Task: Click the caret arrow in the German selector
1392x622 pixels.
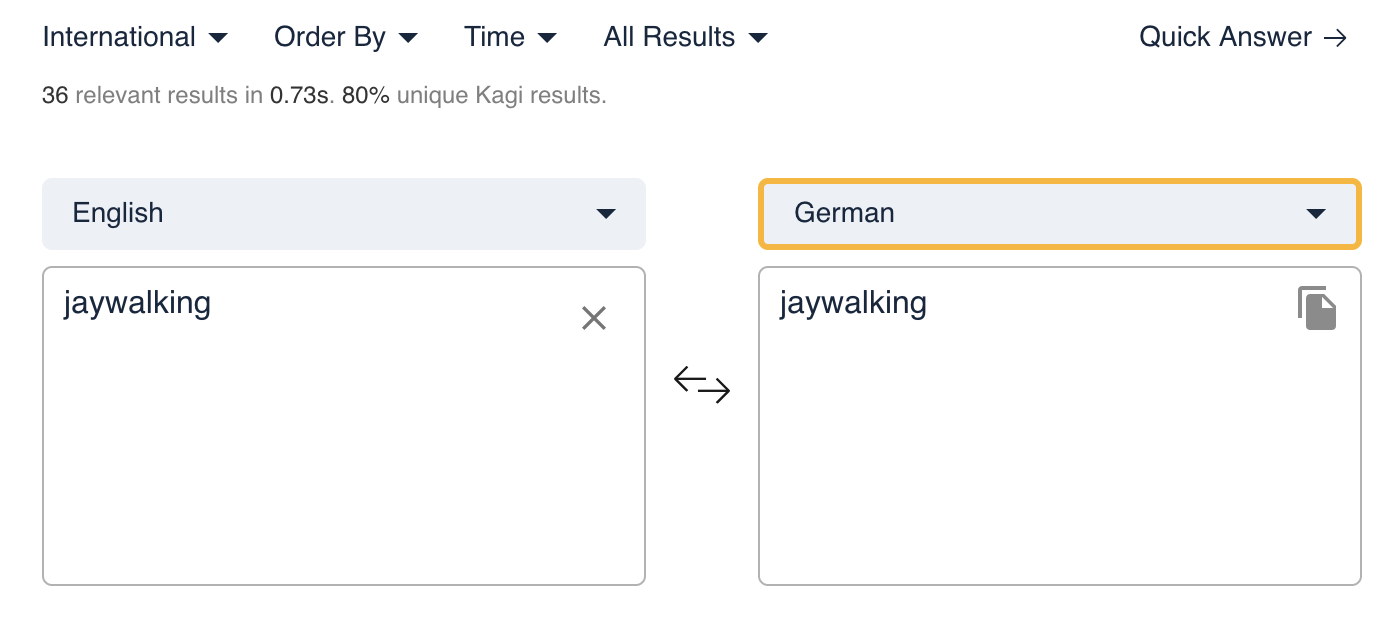Action: coord(1316,214)
